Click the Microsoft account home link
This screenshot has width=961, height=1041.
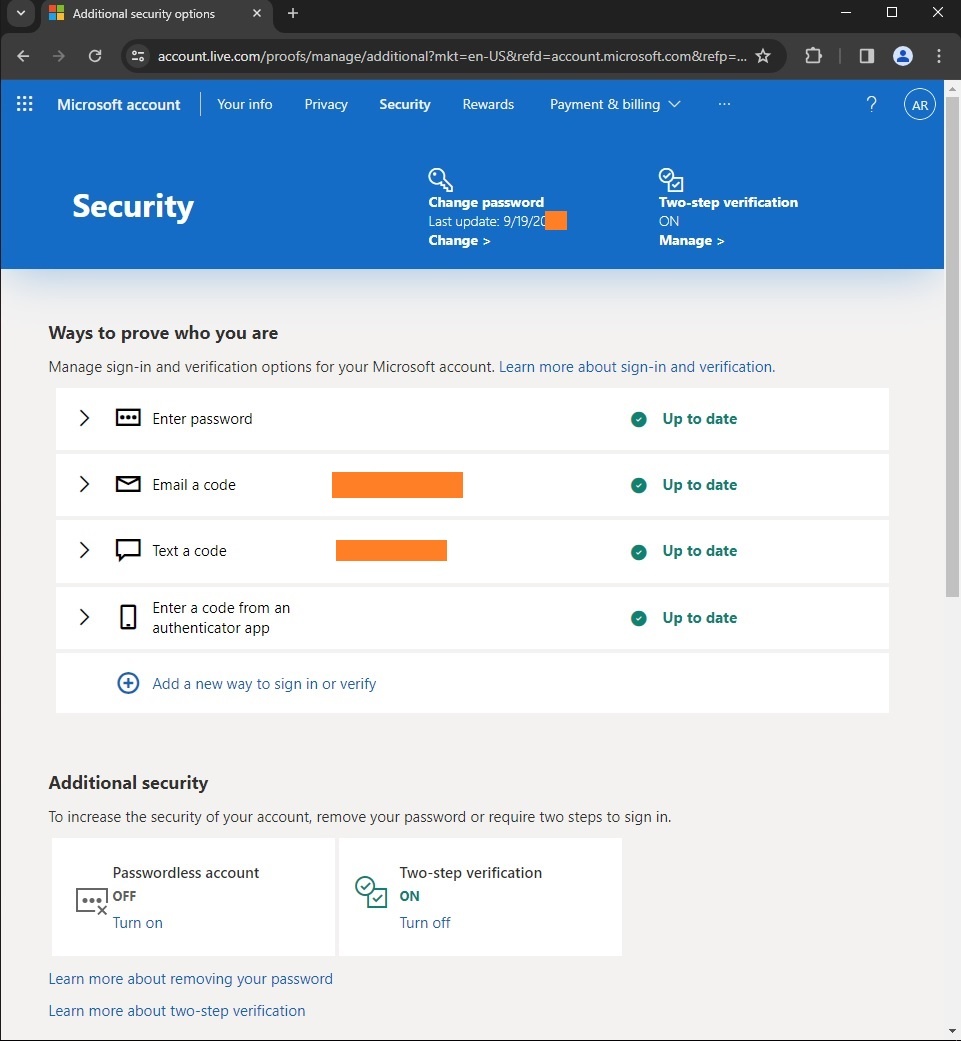(119, 104)
